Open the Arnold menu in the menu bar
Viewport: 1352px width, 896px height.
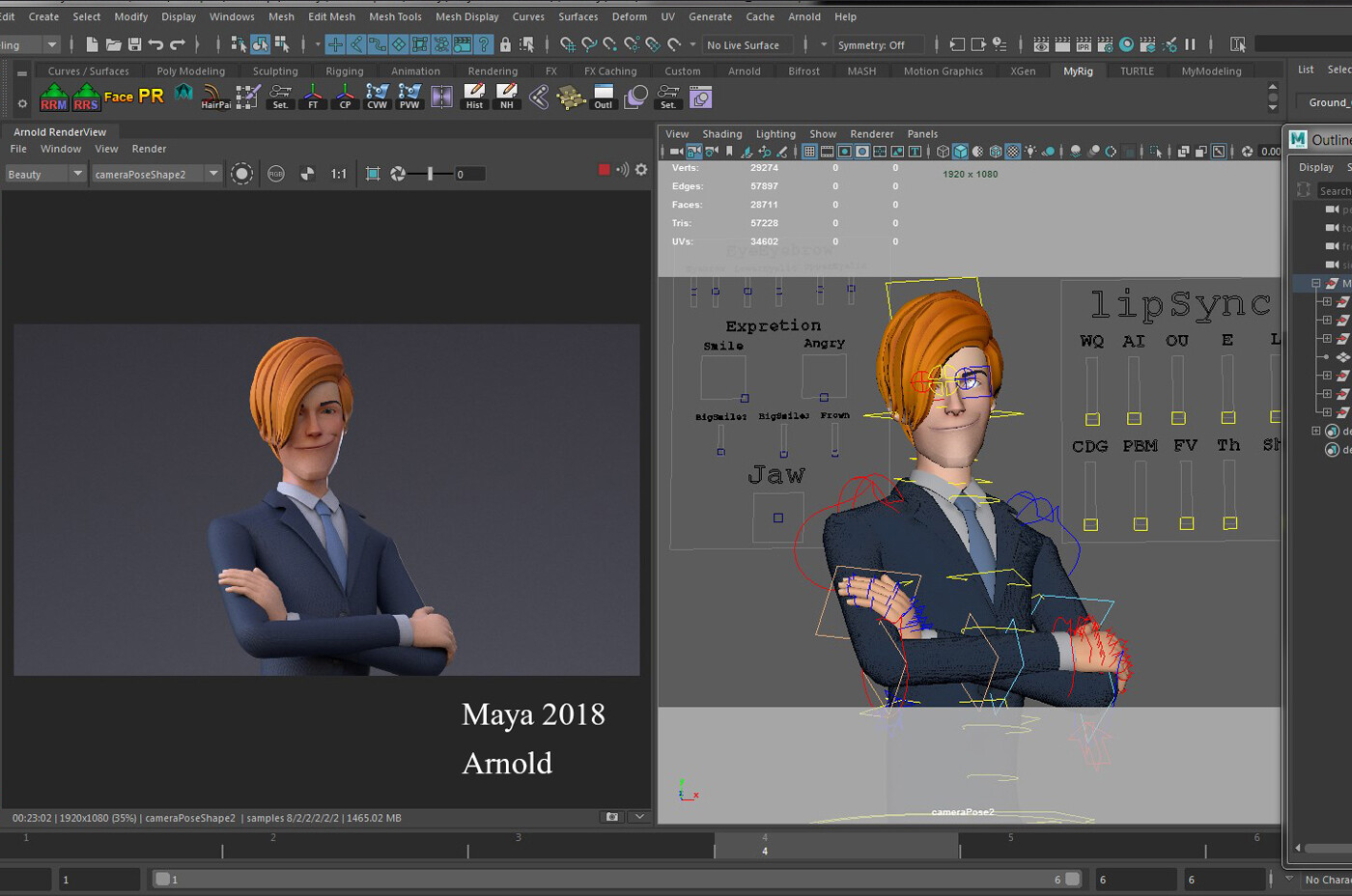(x=804, y=16)
